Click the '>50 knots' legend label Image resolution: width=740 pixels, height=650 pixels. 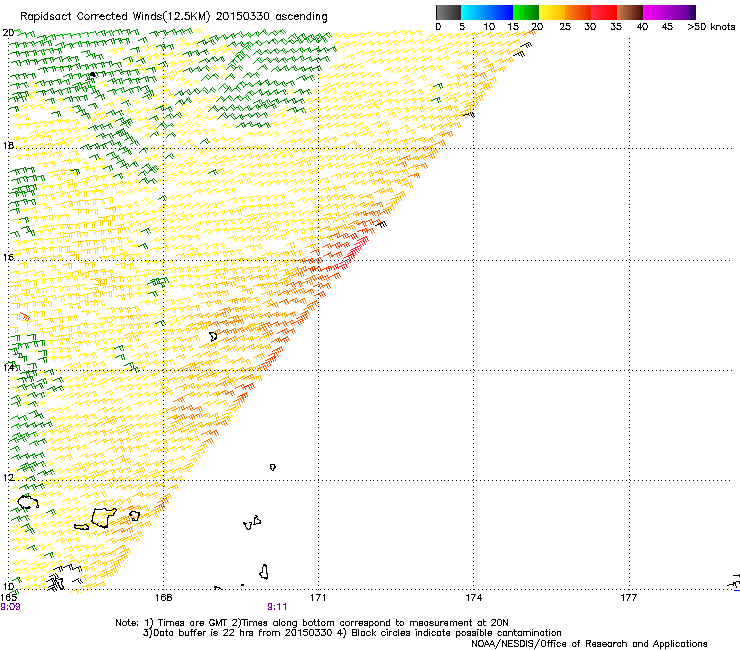point(711,27)
